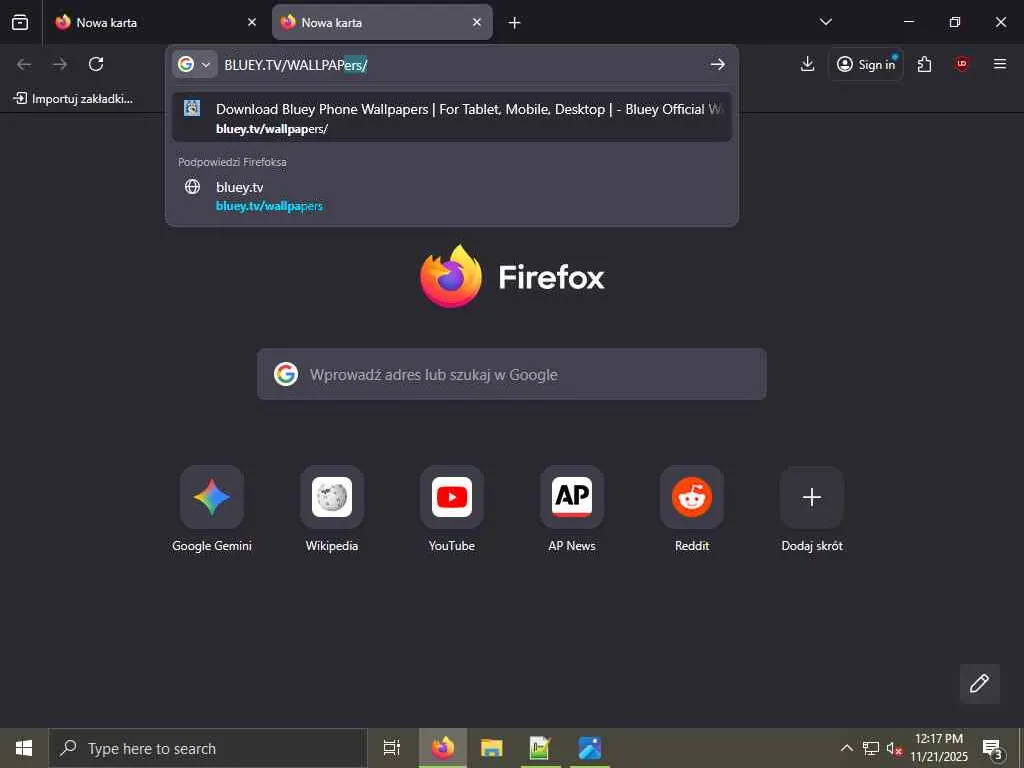The height and width of the screenshot is (768, 1024).
Task: Select the Download Bluey Phone Wallpapers suggestion
Action: [451, 118]
